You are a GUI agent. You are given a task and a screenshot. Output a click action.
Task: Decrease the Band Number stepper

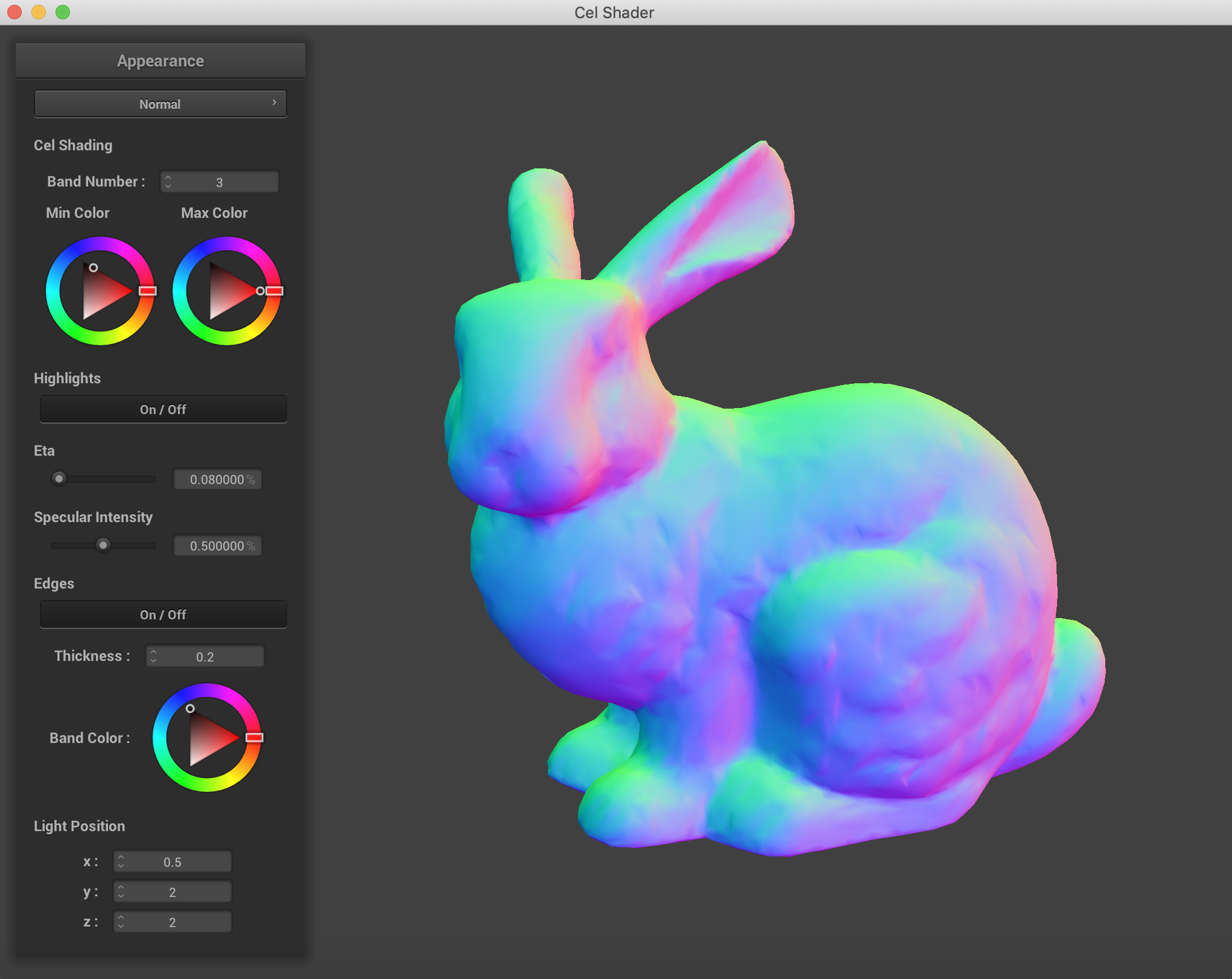pos(168,186)
